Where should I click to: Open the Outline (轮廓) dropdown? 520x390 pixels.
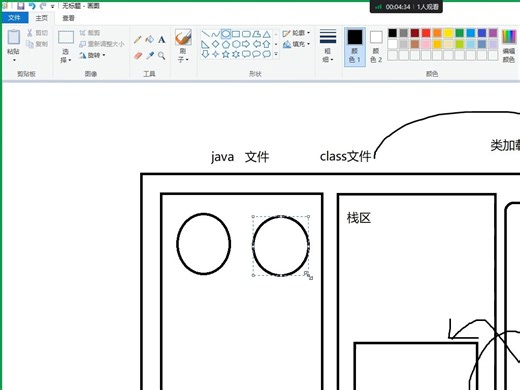coord(296,33)
